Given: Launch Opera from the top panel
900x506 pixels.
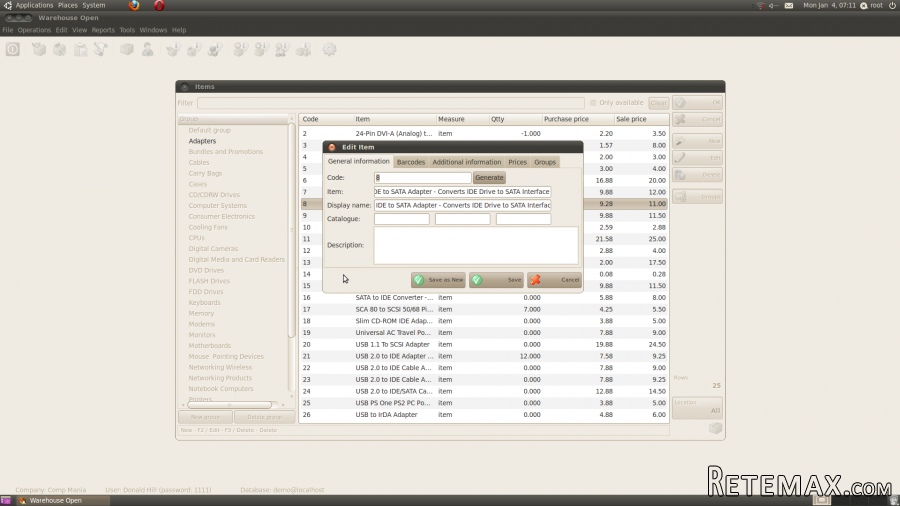Looking at the screenshot, I should pos(159,5).
